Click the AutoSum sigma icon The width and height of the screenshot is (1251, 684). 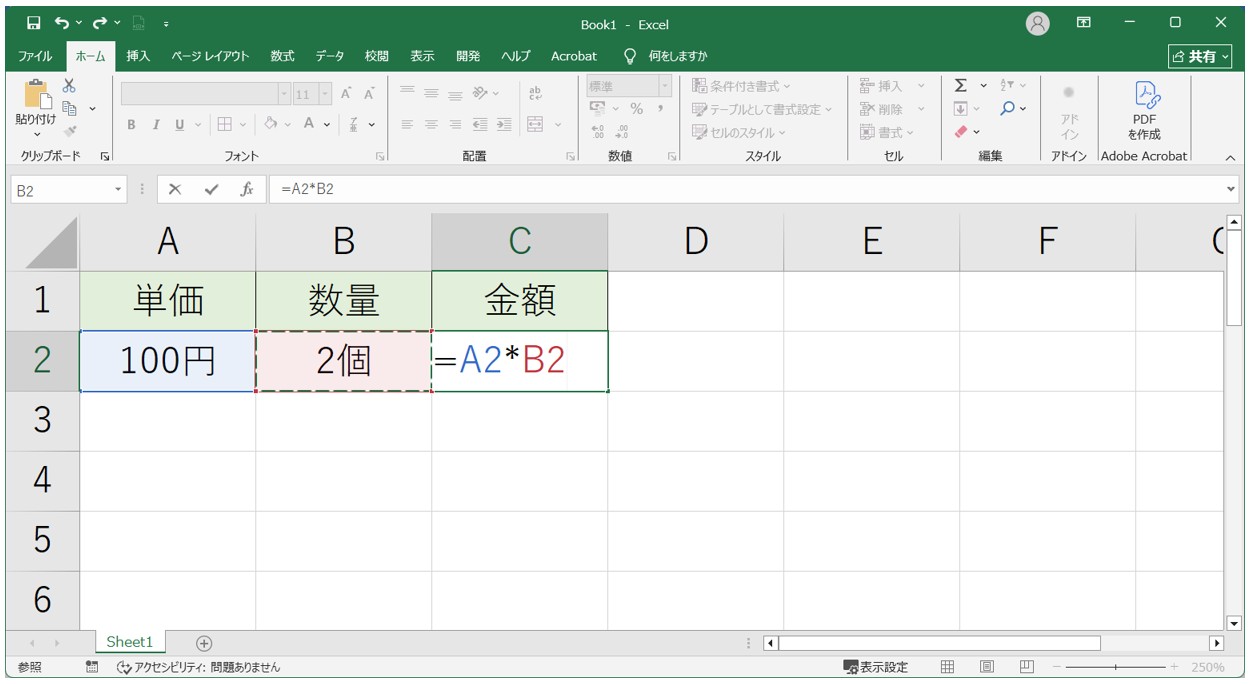click(961, 86)
